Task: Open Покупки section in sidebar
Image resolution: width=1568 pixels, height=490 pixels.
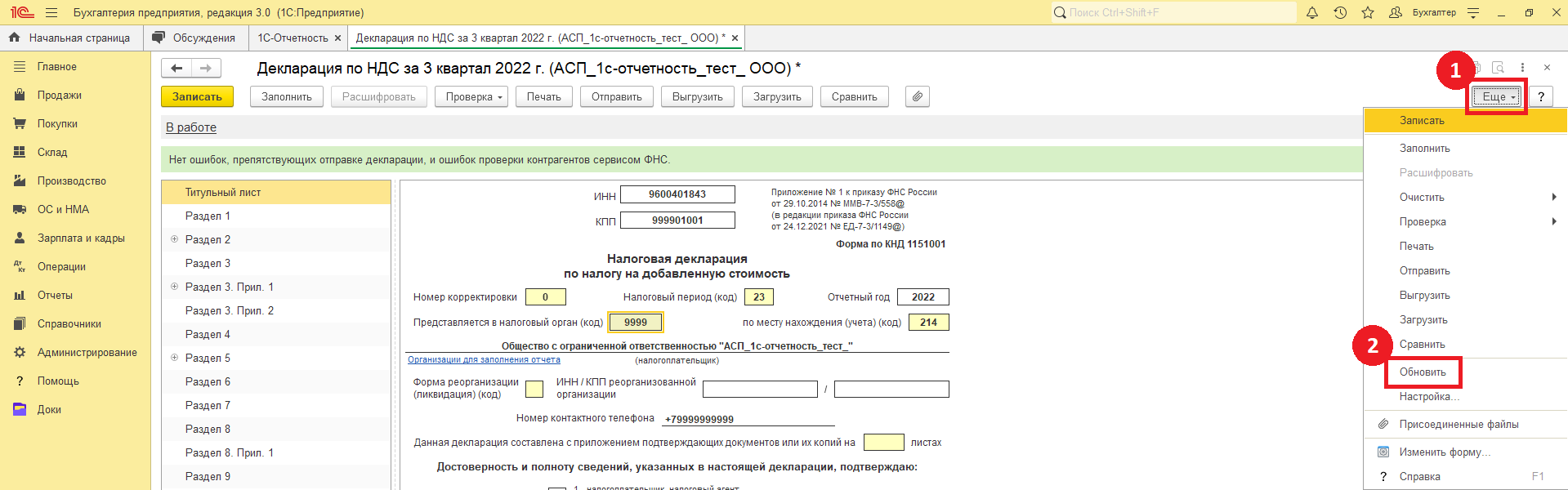Action: [x=75, y=123]
